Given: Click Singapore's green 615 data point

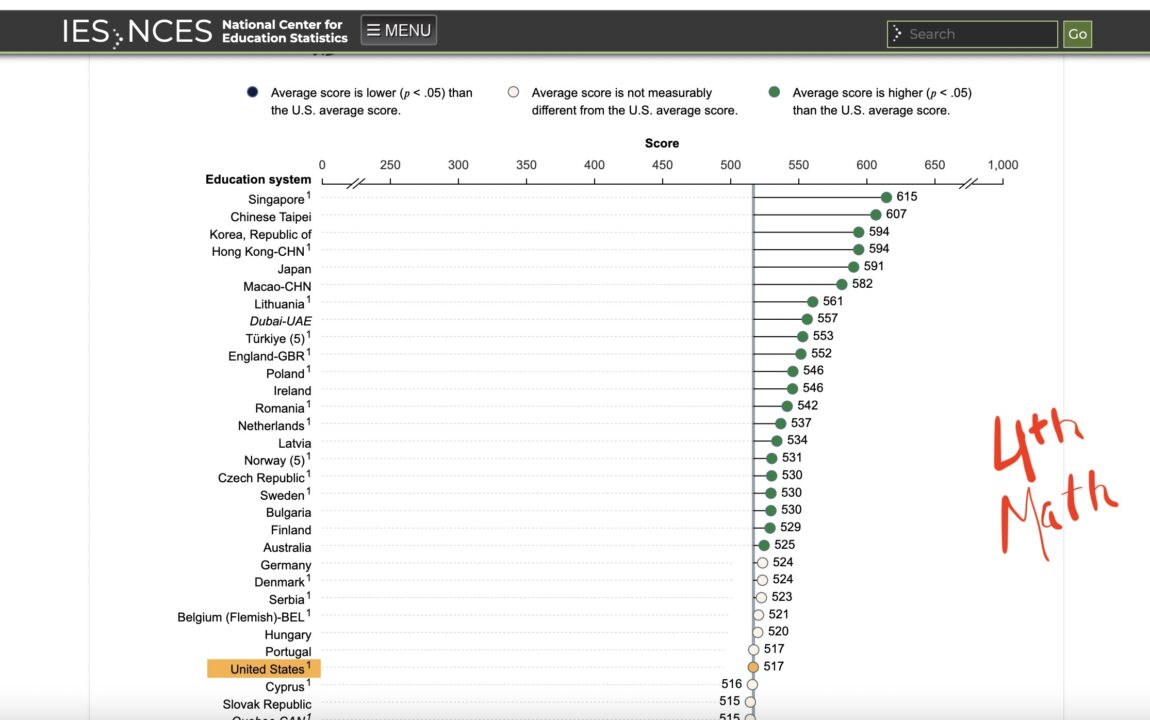Looking at the screenshot, I should pyautogui.click(x=886, y=197).
